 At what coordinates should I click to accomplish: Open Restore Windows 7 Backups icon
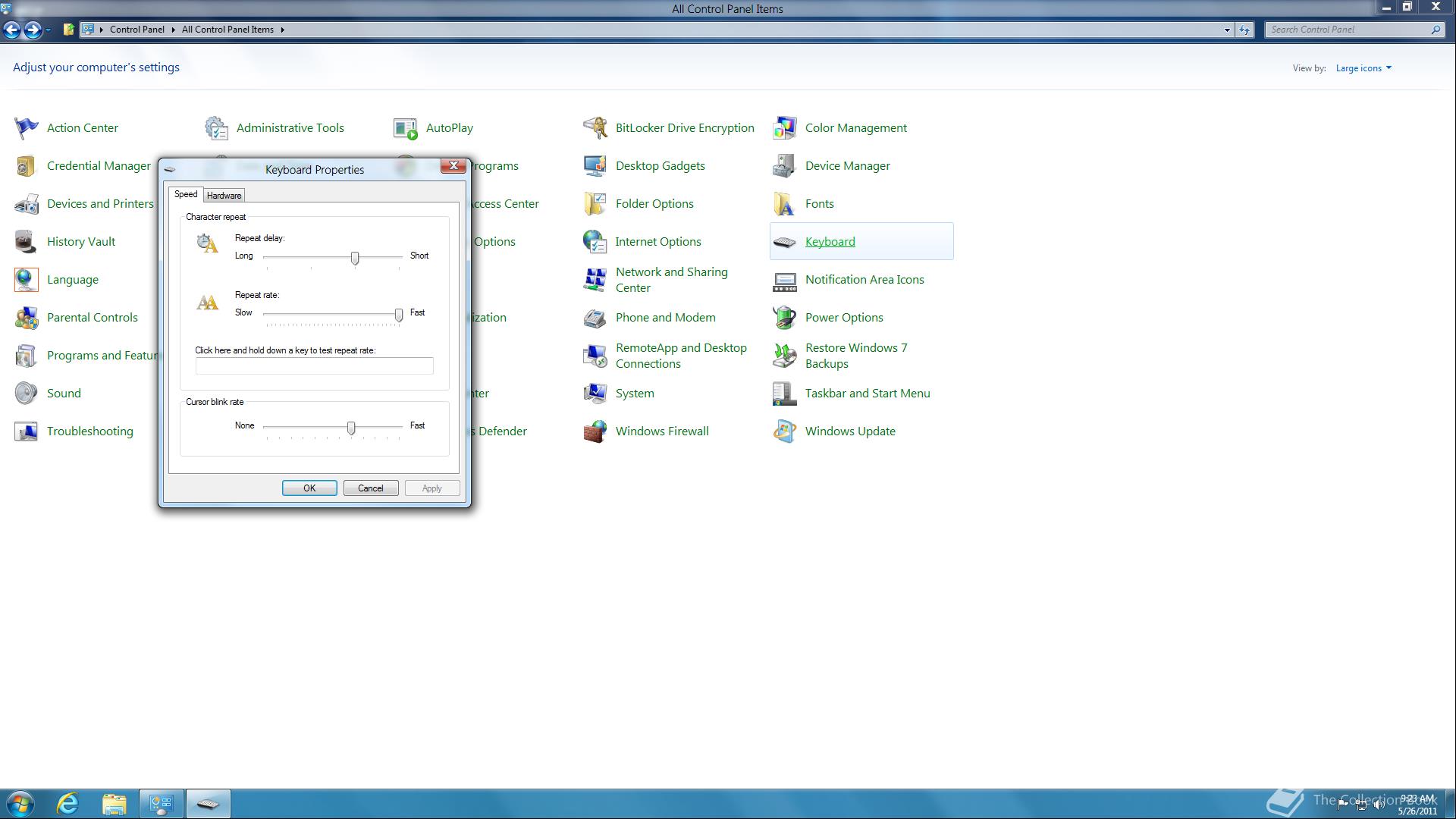pos(785,356)
